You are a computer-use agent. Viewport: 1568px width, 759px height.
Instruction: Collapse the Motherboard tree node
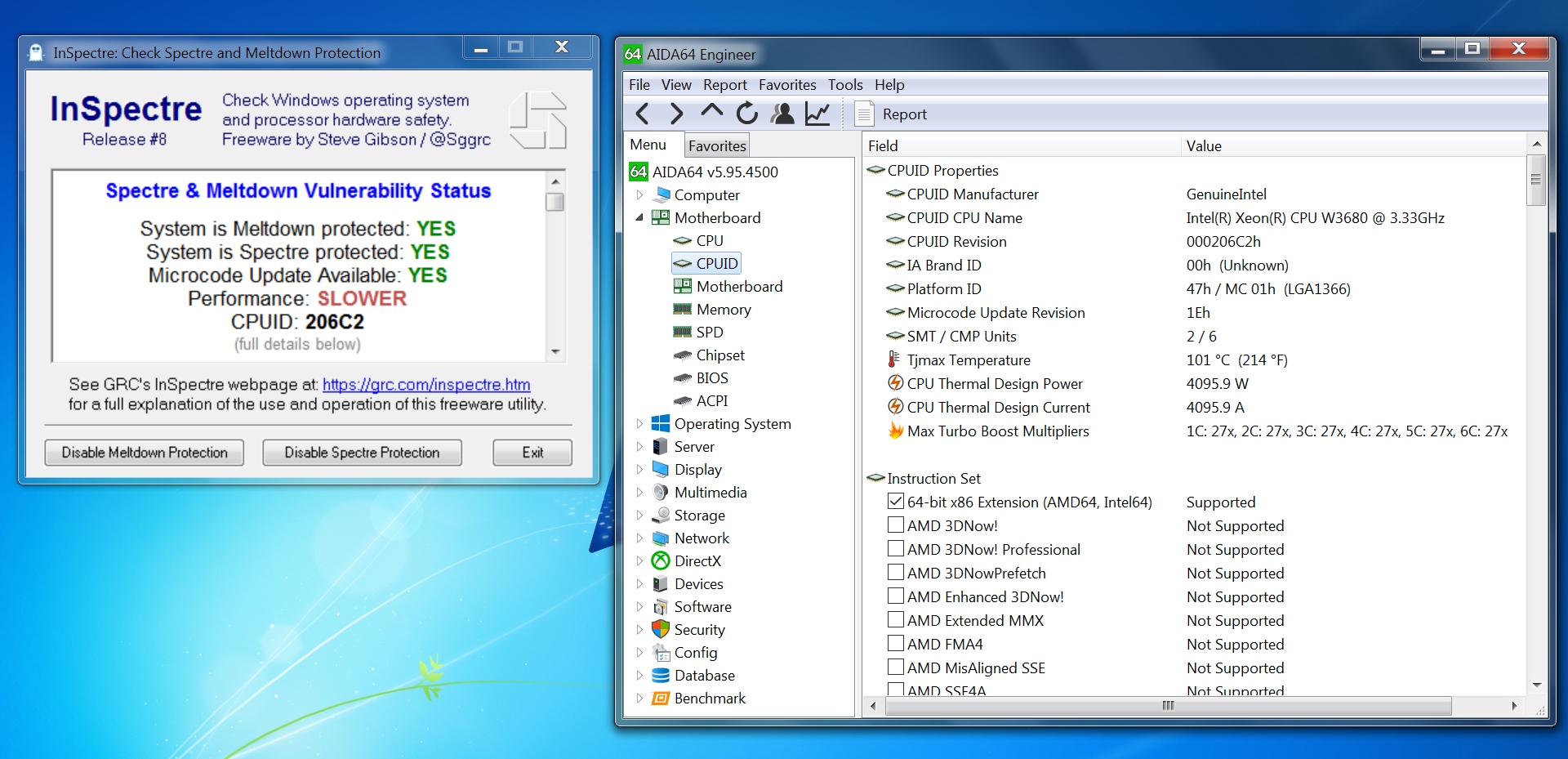pyautogui.click(x=639, y=217)
